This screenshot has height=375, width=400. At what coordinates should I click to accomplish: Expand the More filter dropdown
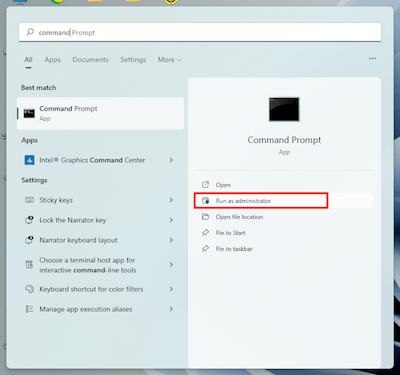(x=169, y=60)
